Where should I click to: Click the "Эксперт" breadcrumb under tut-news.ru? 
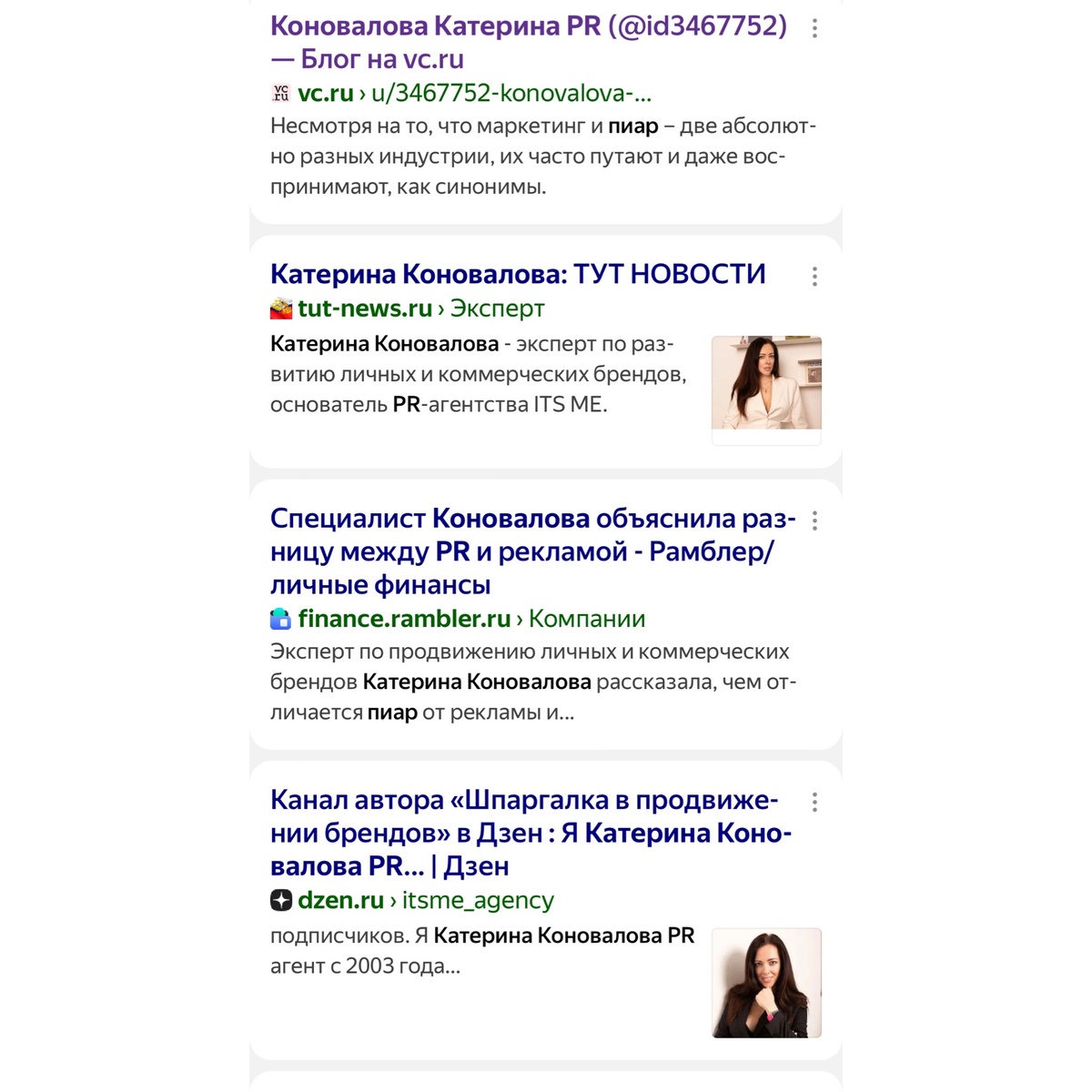pyautogui.click(x=497, y=308)
